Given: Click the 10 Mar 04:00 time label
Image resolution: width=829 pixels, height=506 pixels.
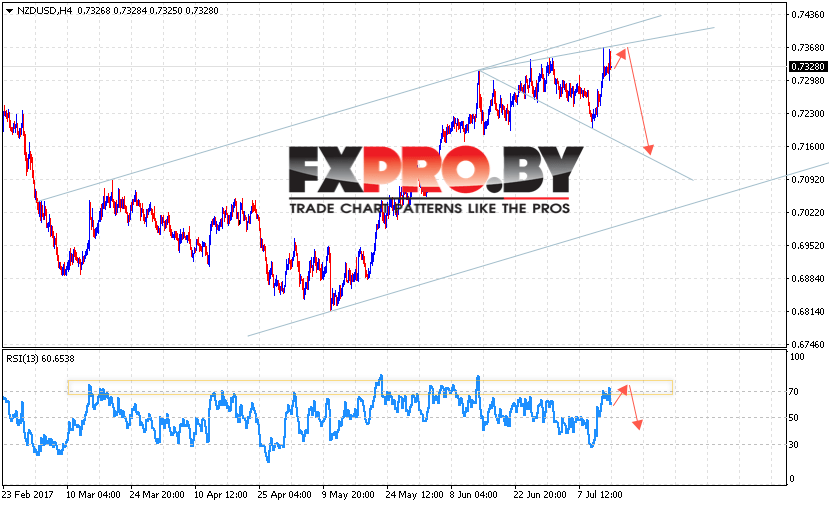Looking at the screenshot, I should [93, 495].
